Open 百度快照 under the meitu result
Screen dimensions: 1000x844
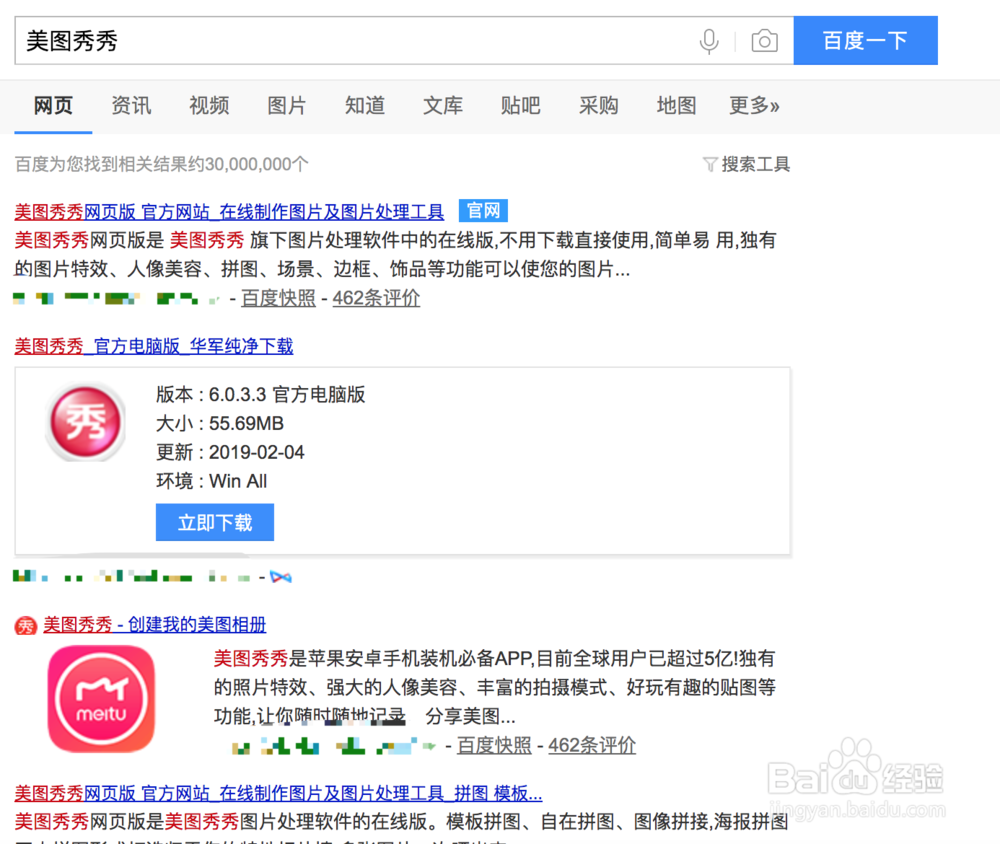coord(494,745)
